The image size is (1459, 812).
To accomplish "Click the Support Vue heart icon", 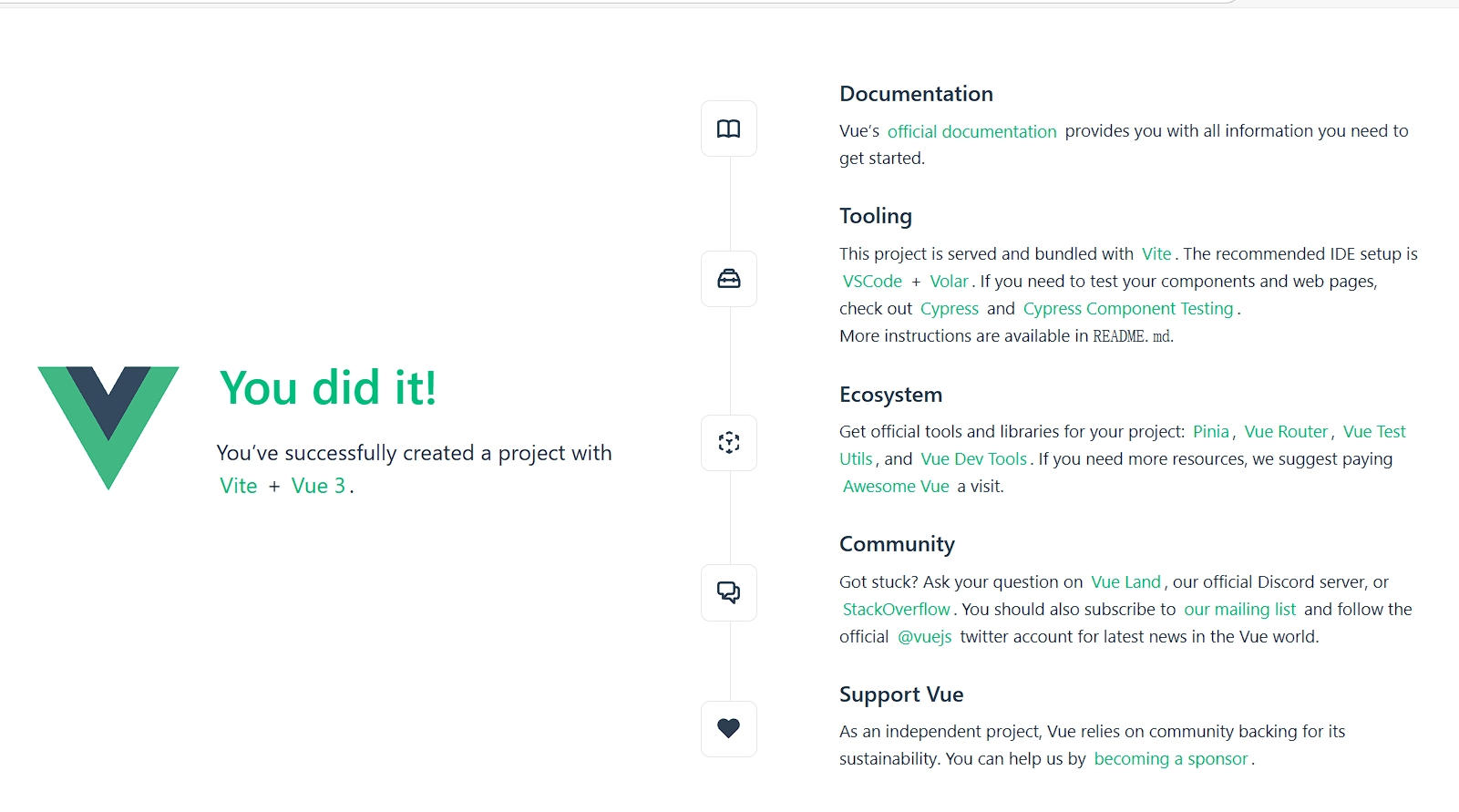I will click(729, 728).
